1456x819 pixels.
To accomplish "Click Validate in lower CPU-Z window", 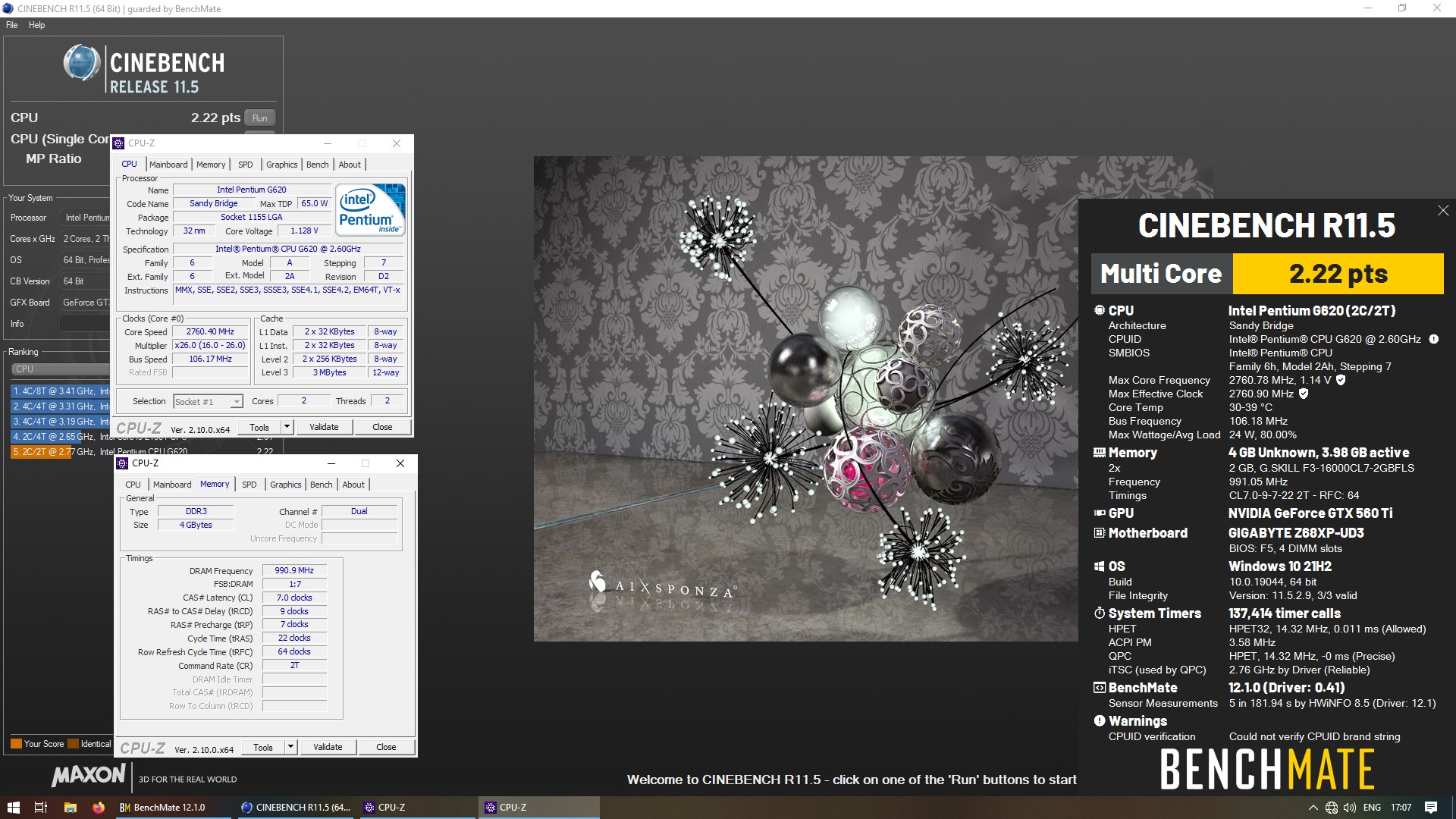I will 328,748.
